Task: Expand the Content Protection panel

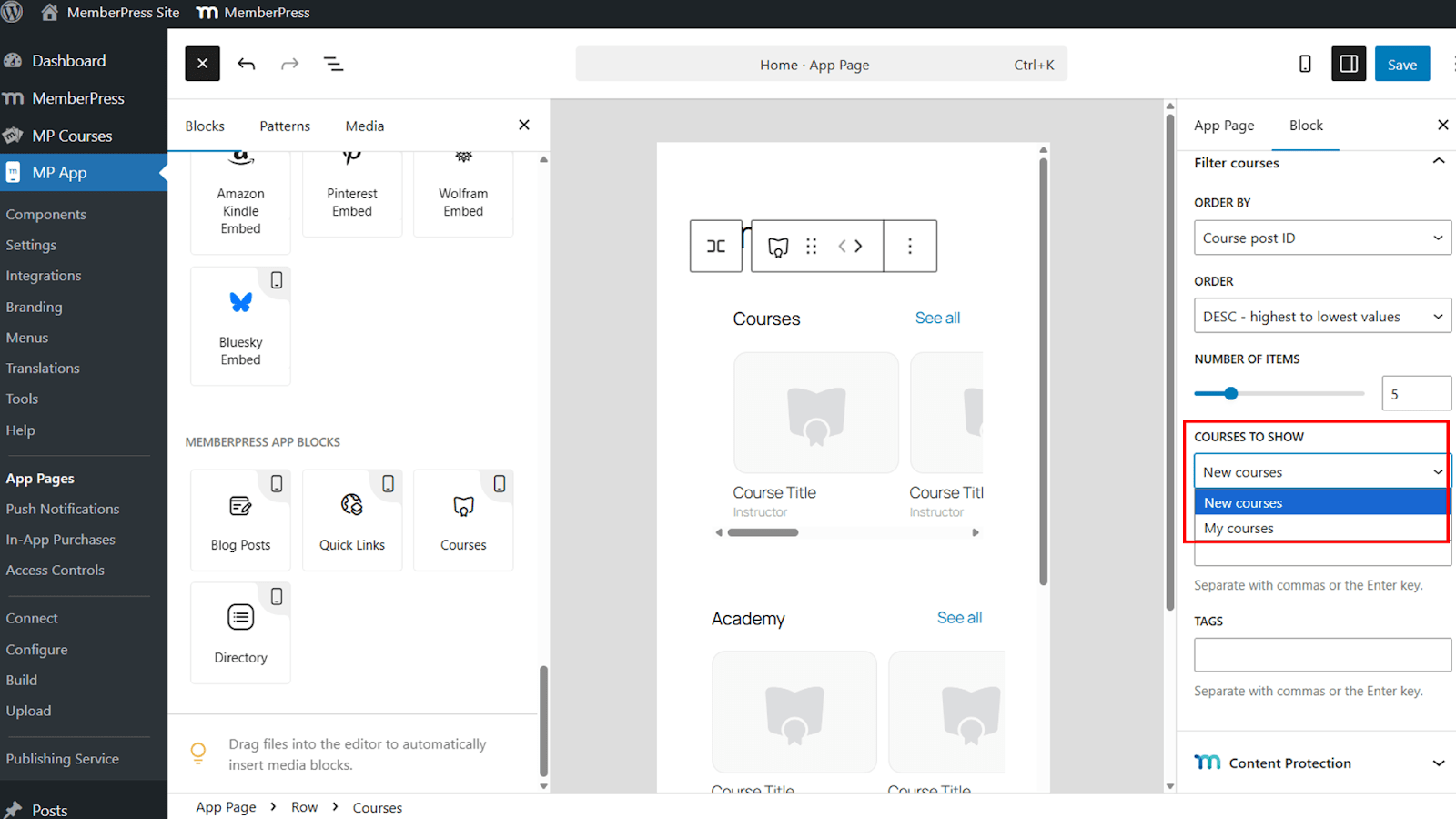Action: (x=1438, y=763)
